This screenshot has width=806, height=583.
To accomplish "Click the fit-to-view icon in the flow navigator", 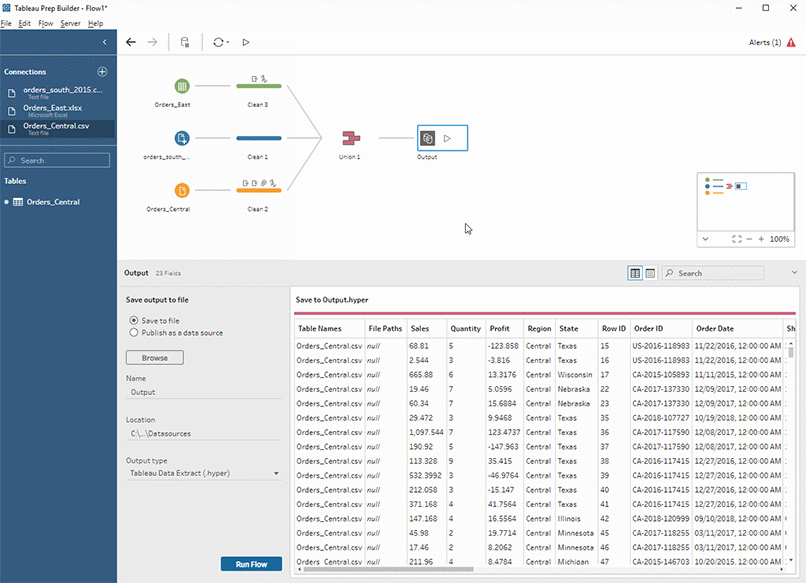I will [x=737, y=240].
